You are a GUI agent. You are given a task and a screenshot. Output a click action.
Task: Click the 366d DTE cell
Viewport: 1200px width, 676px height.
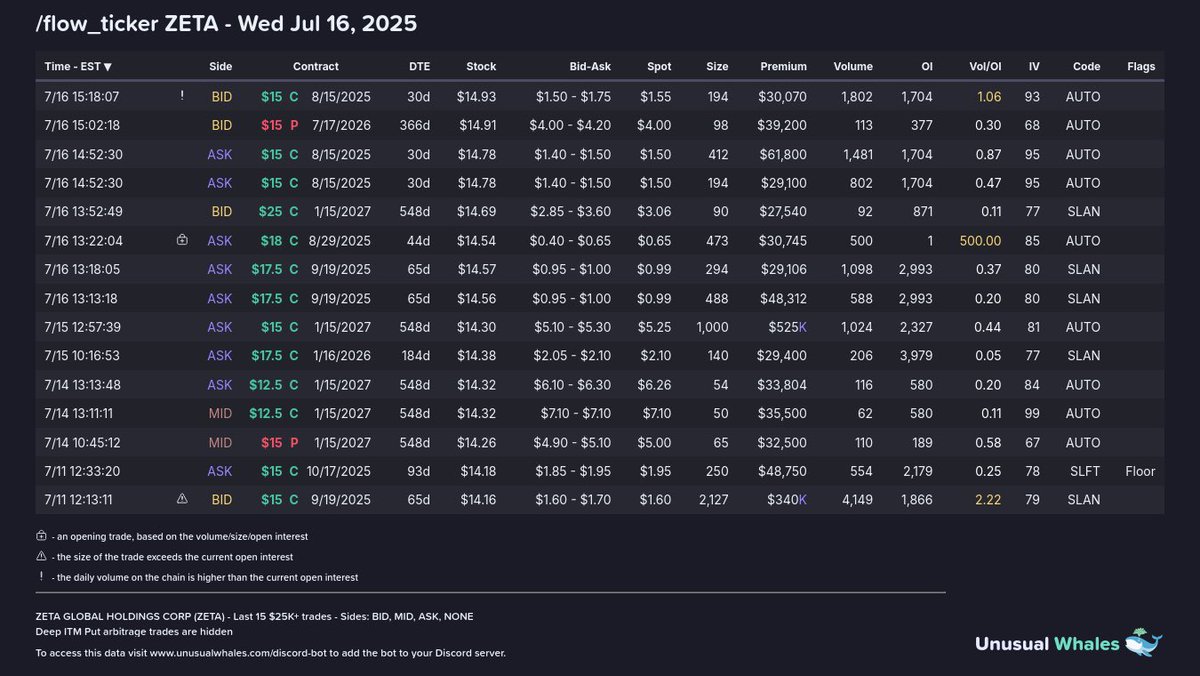[x=417, y=126]
